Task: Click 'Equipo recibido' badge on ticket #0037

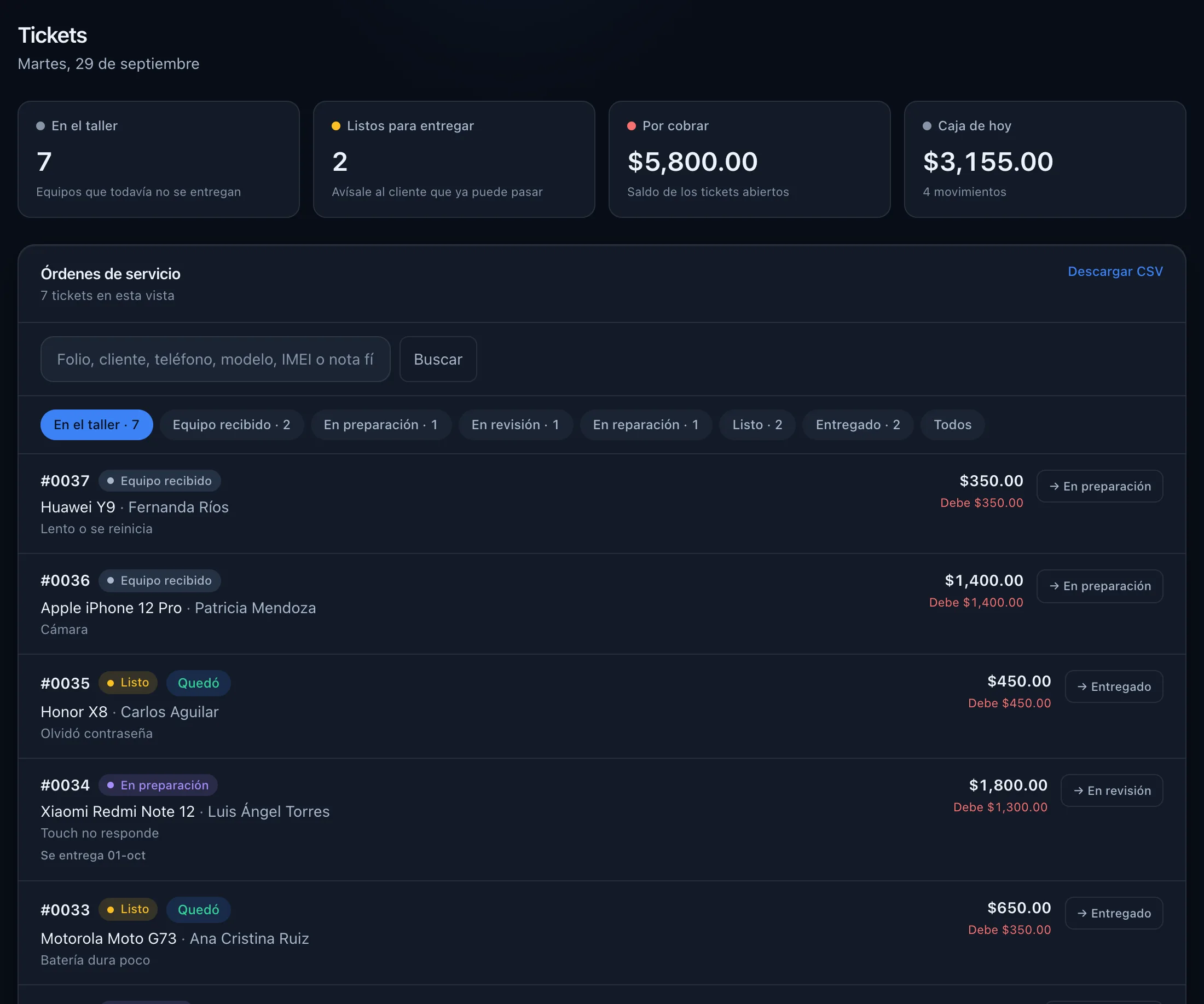Action: point(160,481)
